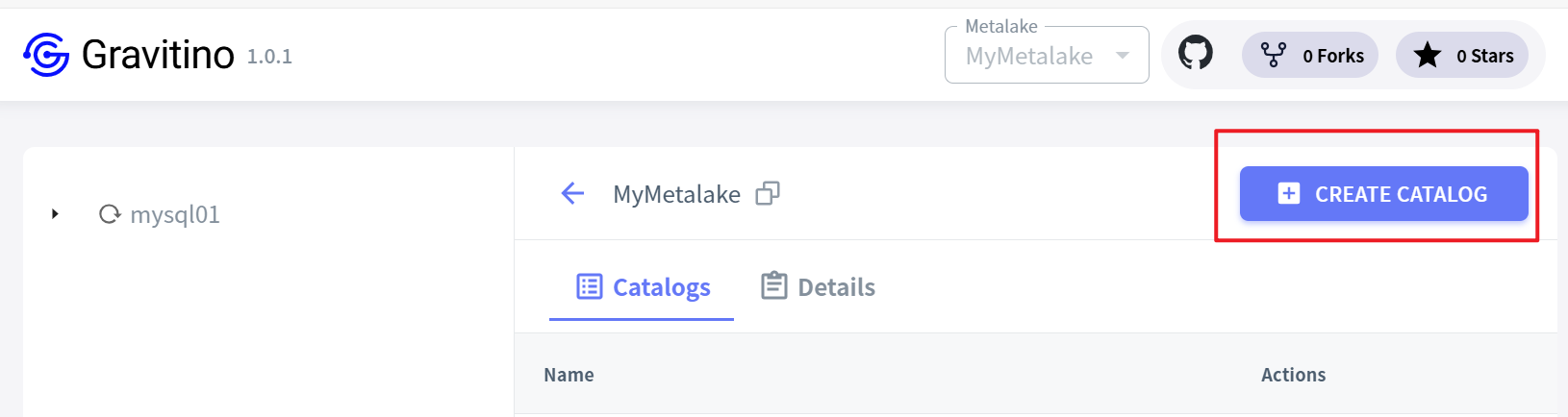
Task: Click the plus icon in Create Catalog
Action: point(1289,194)
